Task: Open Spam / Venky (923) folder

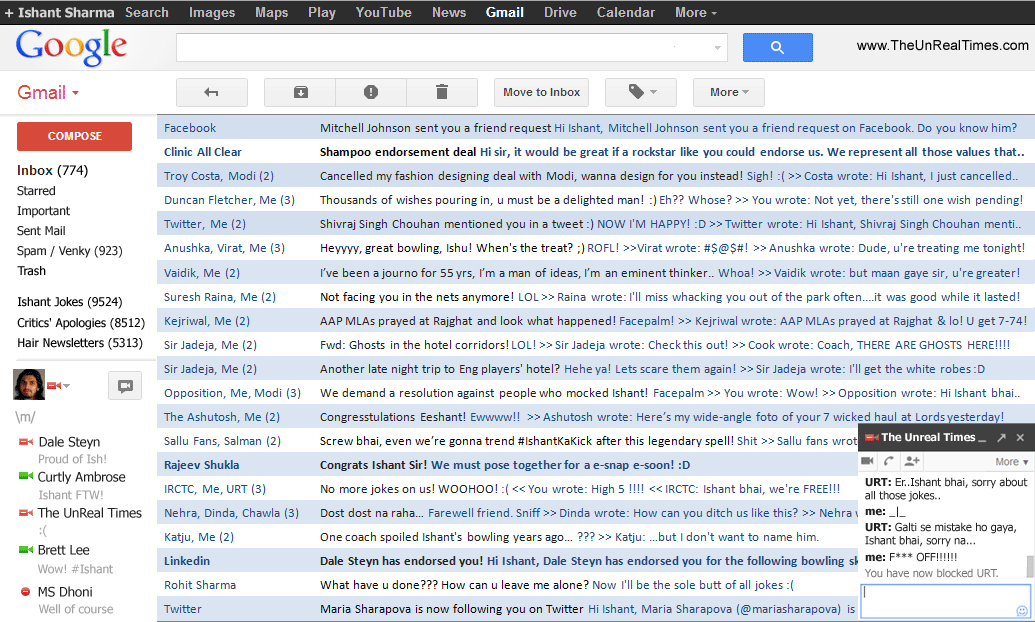Action: (x=69, y=251)
